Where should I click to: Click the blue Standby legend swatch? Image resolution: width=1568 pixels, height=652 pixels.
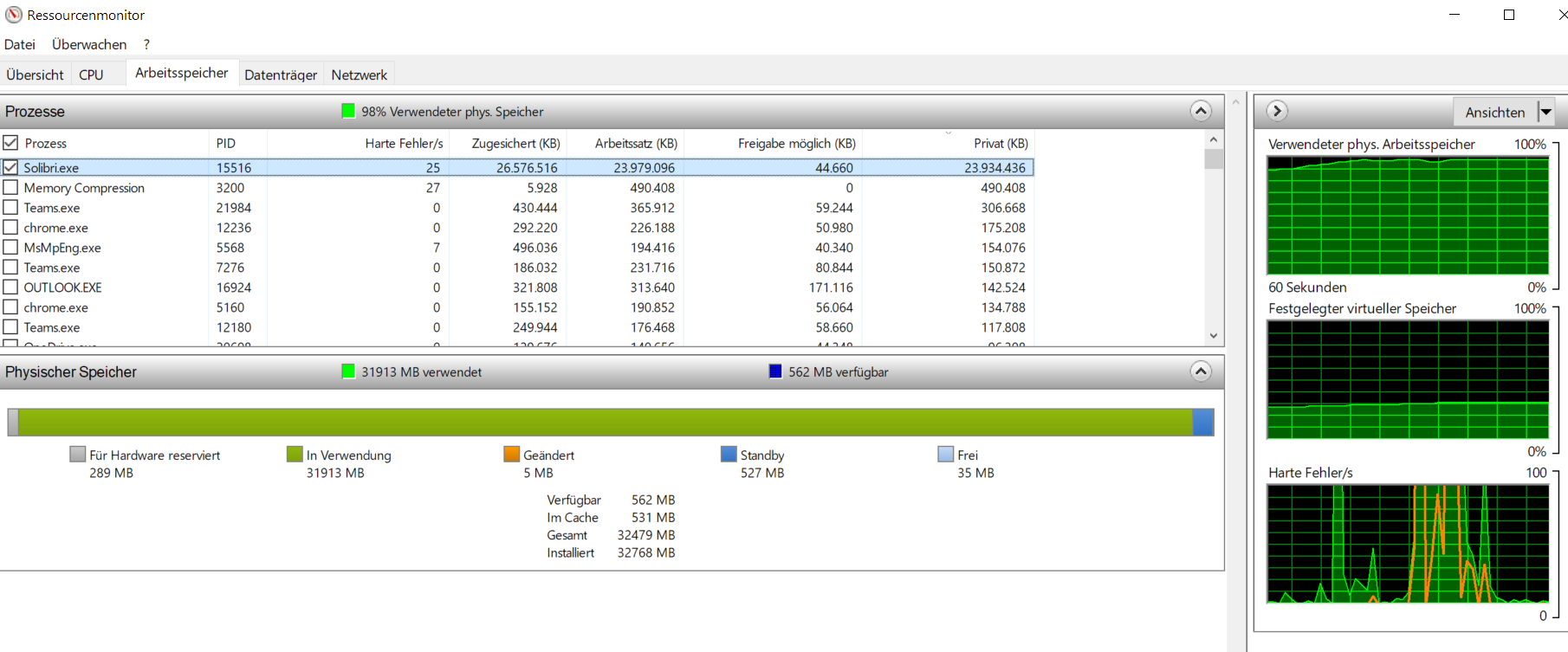(x=729, y=455)
